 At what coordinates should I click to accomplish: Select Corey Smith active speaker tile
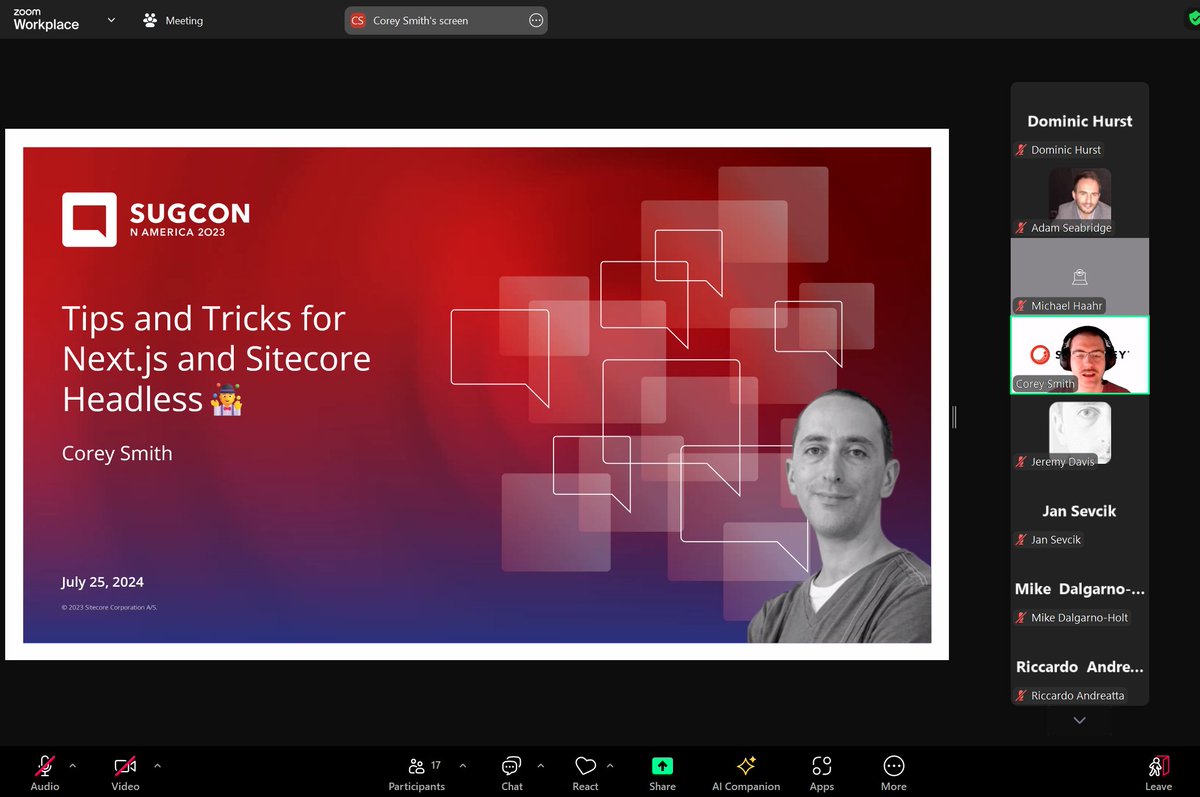tap(1080, 355)
